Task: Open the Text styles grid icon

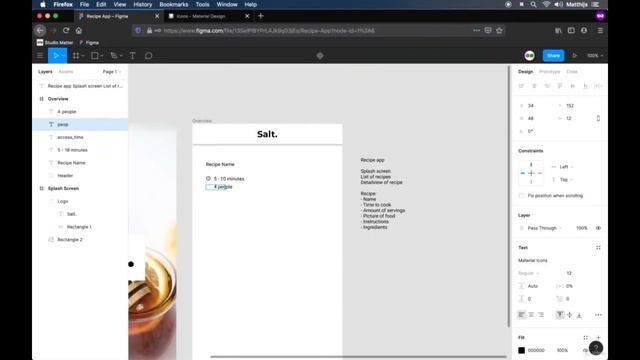Action: coord(598,248)
